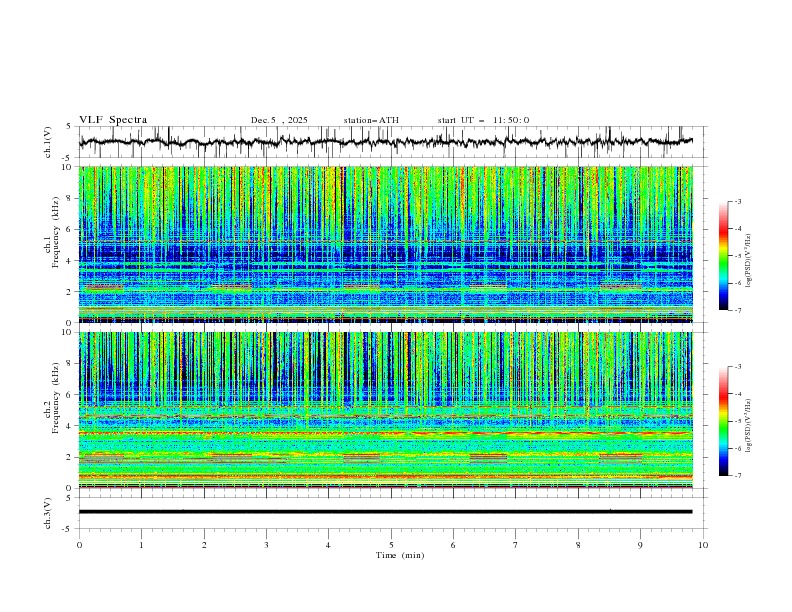Click the -3 value on ch.2 color bar

click(x=739, y=368)
